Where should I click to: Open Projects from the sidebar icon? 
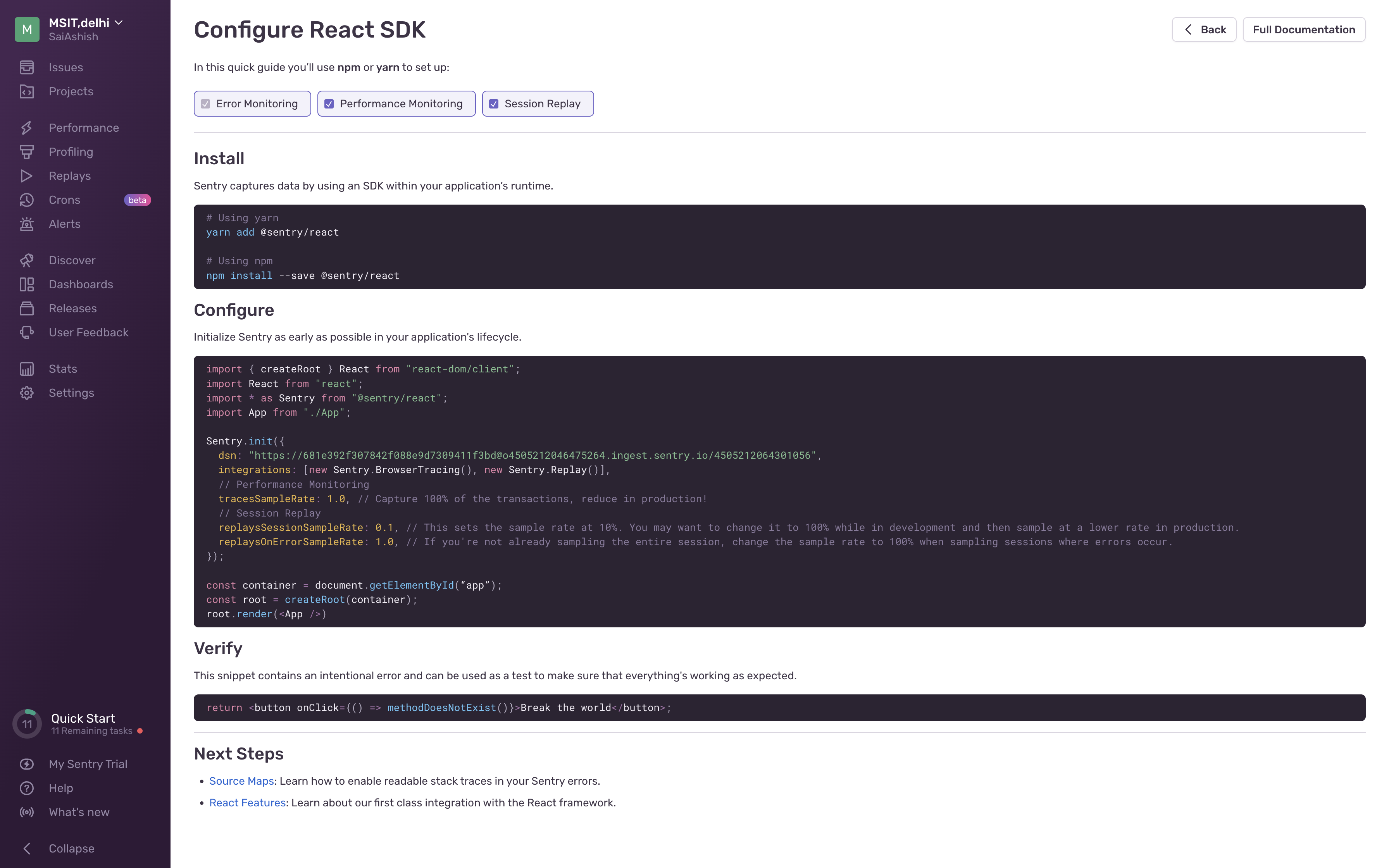[27, 91]
